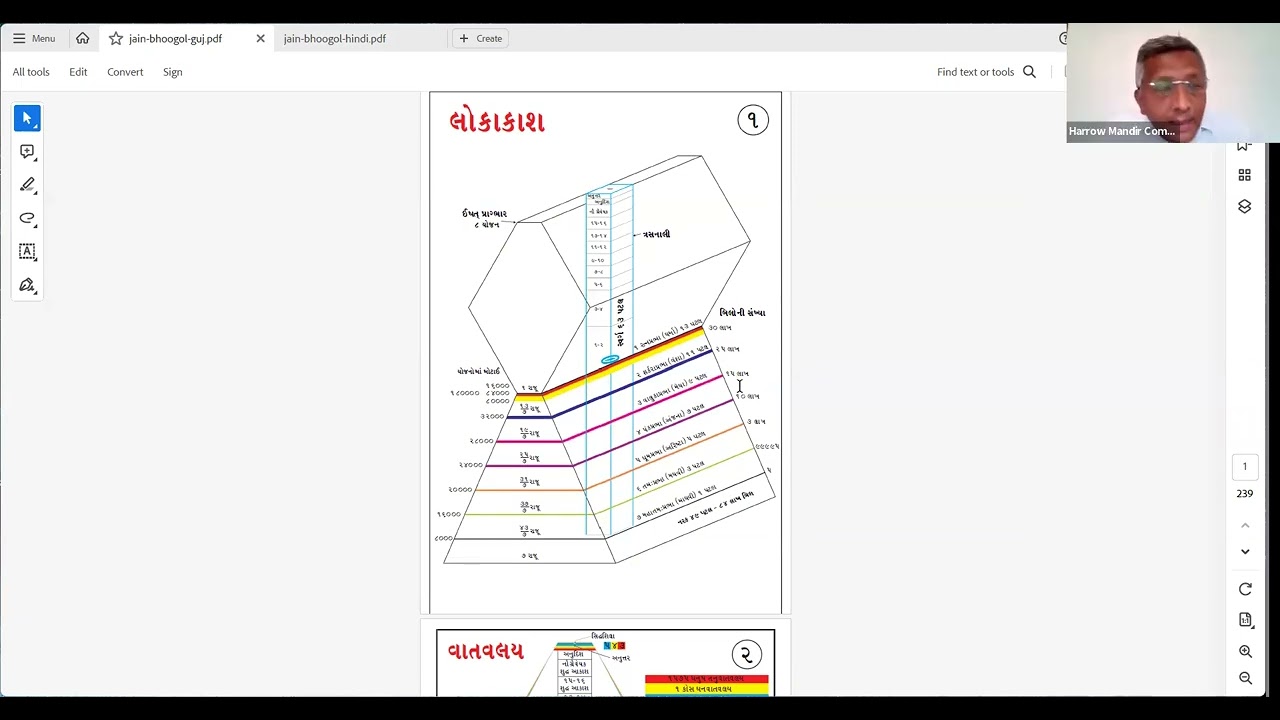The width and height of the screenshot is (1280, 720).
Task: Open the Edit tools
Action: tap(78, 72)
